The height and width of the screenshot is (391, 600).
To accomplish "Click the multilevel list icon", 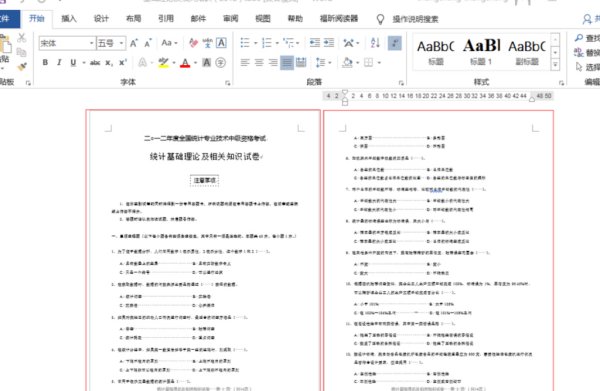I will (289, 43).
